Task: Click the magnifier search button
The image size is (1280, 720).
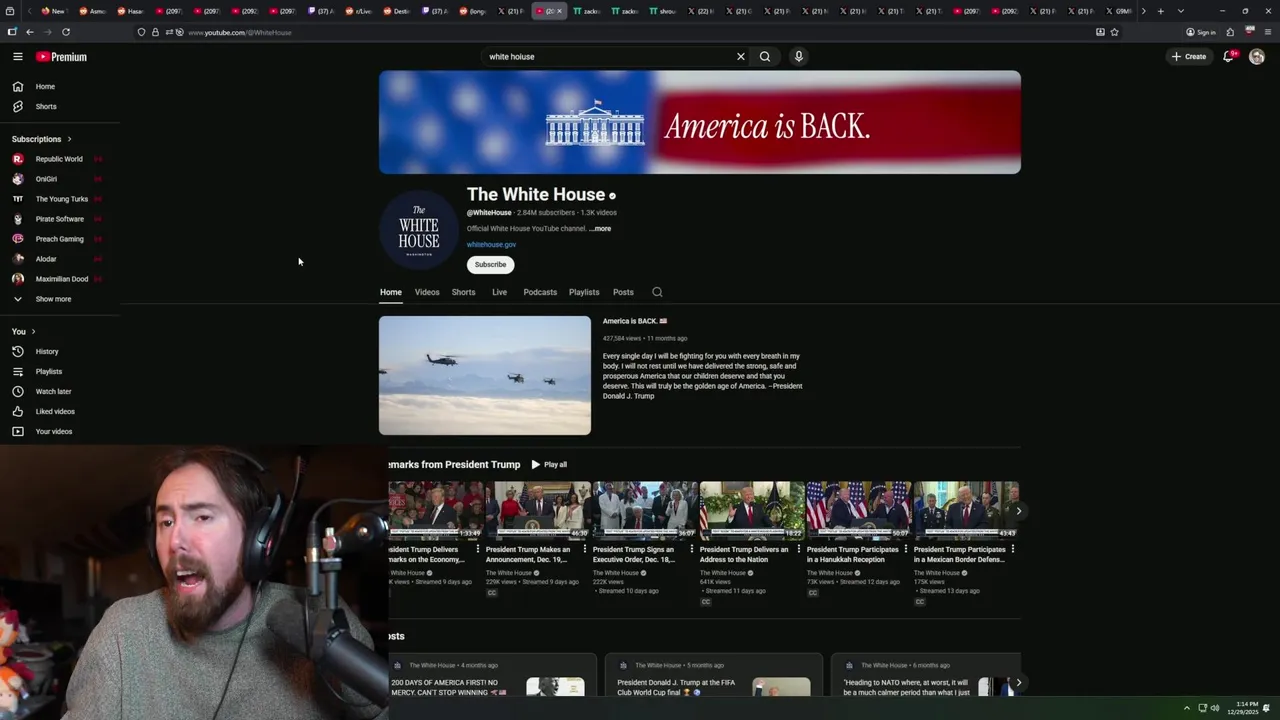Action: (x=765, y=57)
